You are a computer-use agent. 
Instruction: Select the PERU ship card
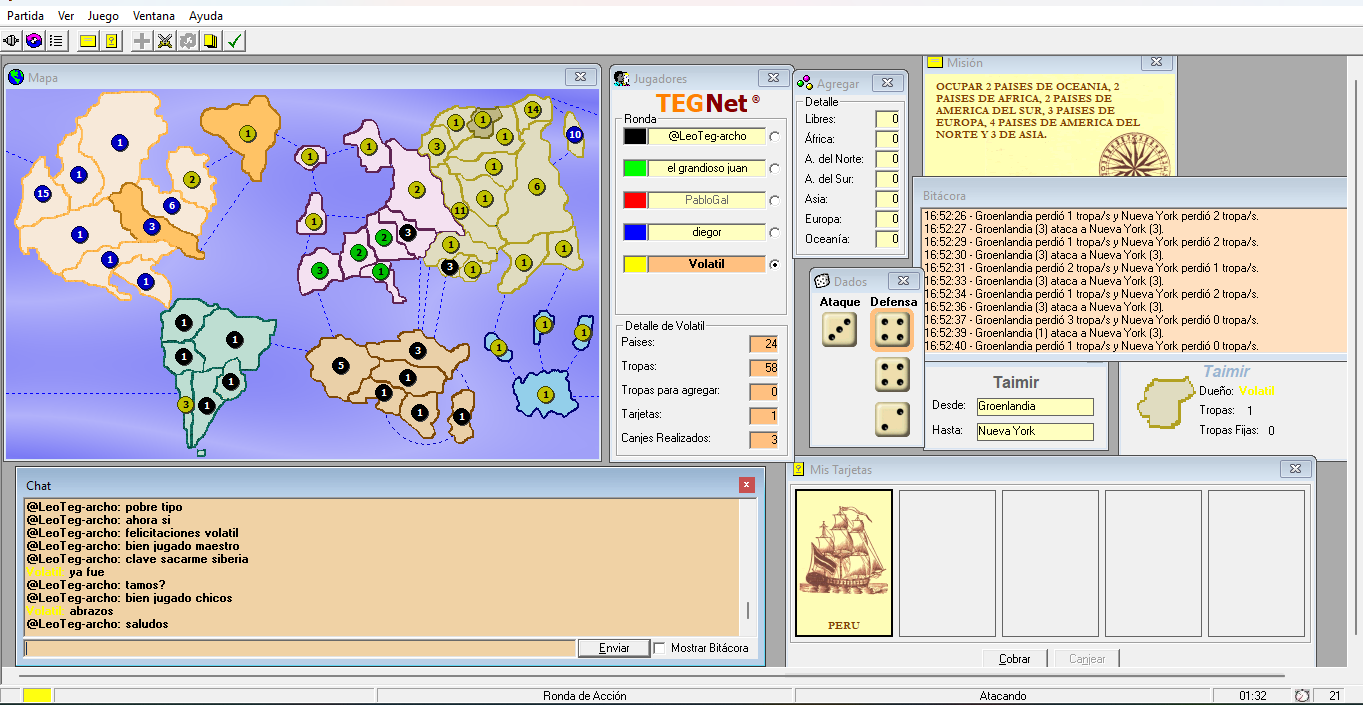843,563
